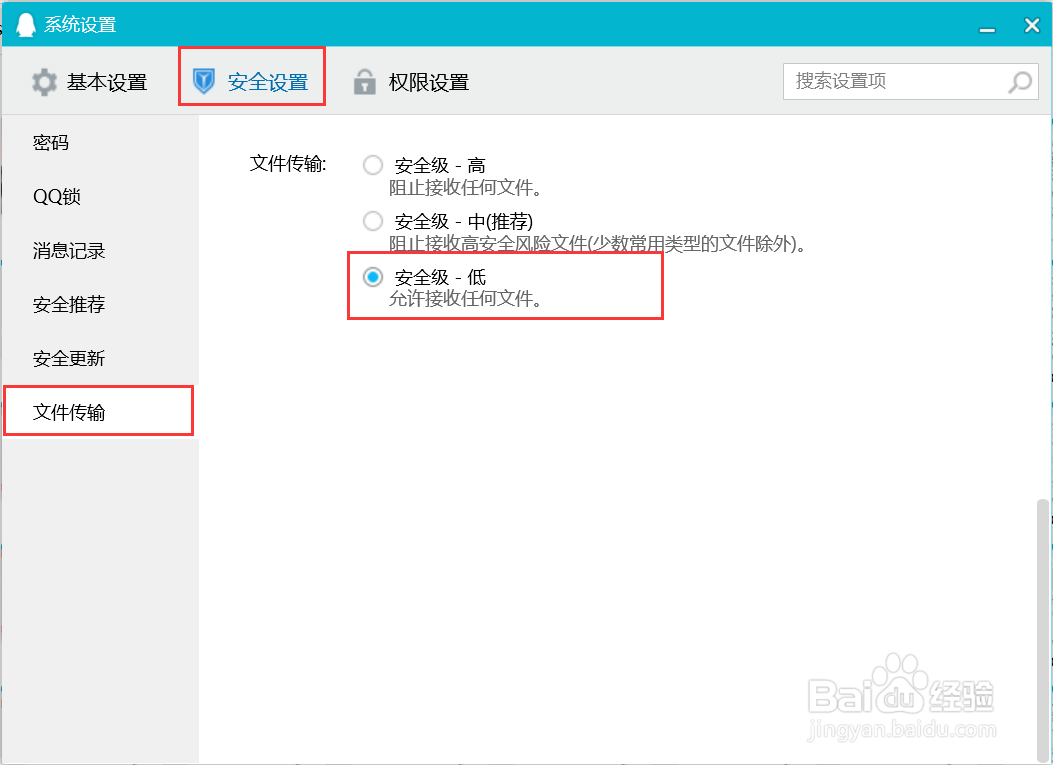Select 安全级 - 中(推荐) radio button
Image resolution: width=1053 pixels, height=765 pixels.
coord(373,221)
